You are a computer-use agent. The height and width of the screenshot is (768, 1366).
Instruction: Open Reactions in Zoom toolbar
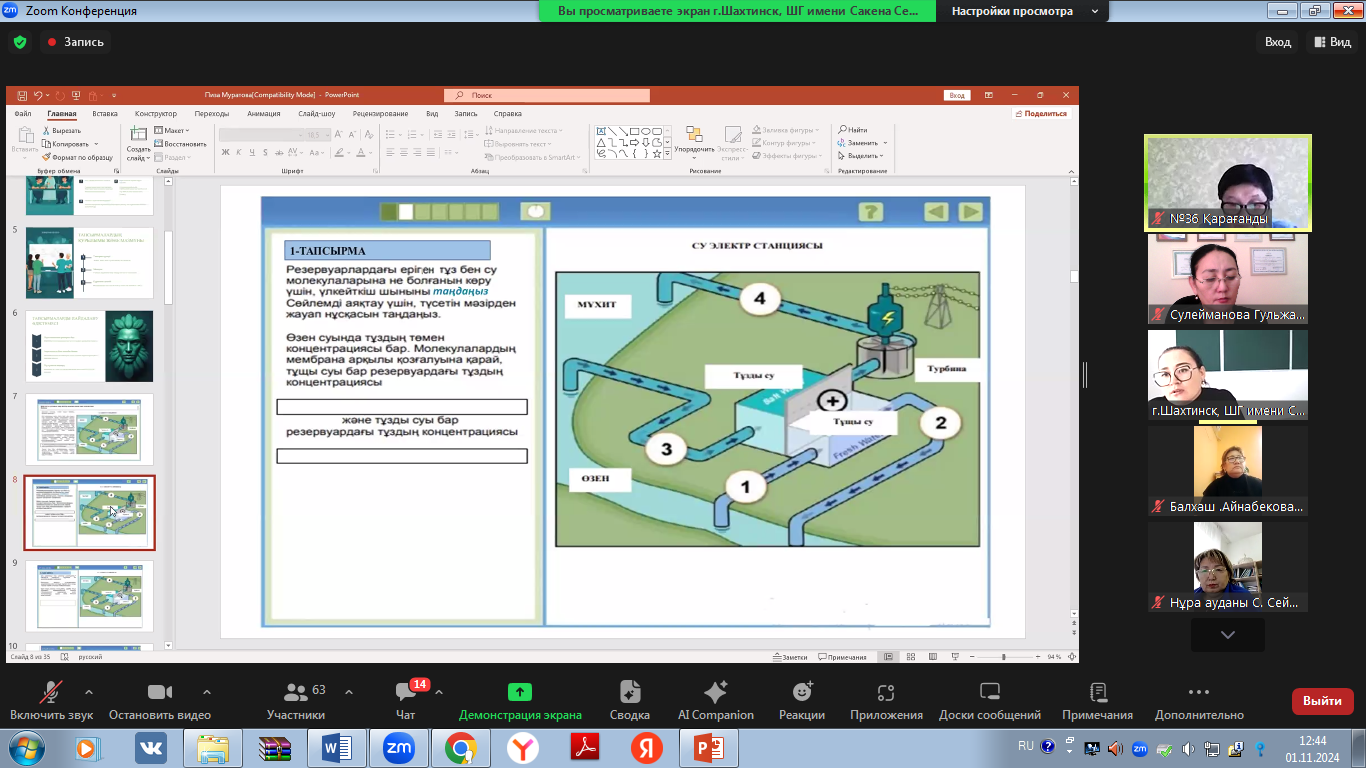[802, 700]
